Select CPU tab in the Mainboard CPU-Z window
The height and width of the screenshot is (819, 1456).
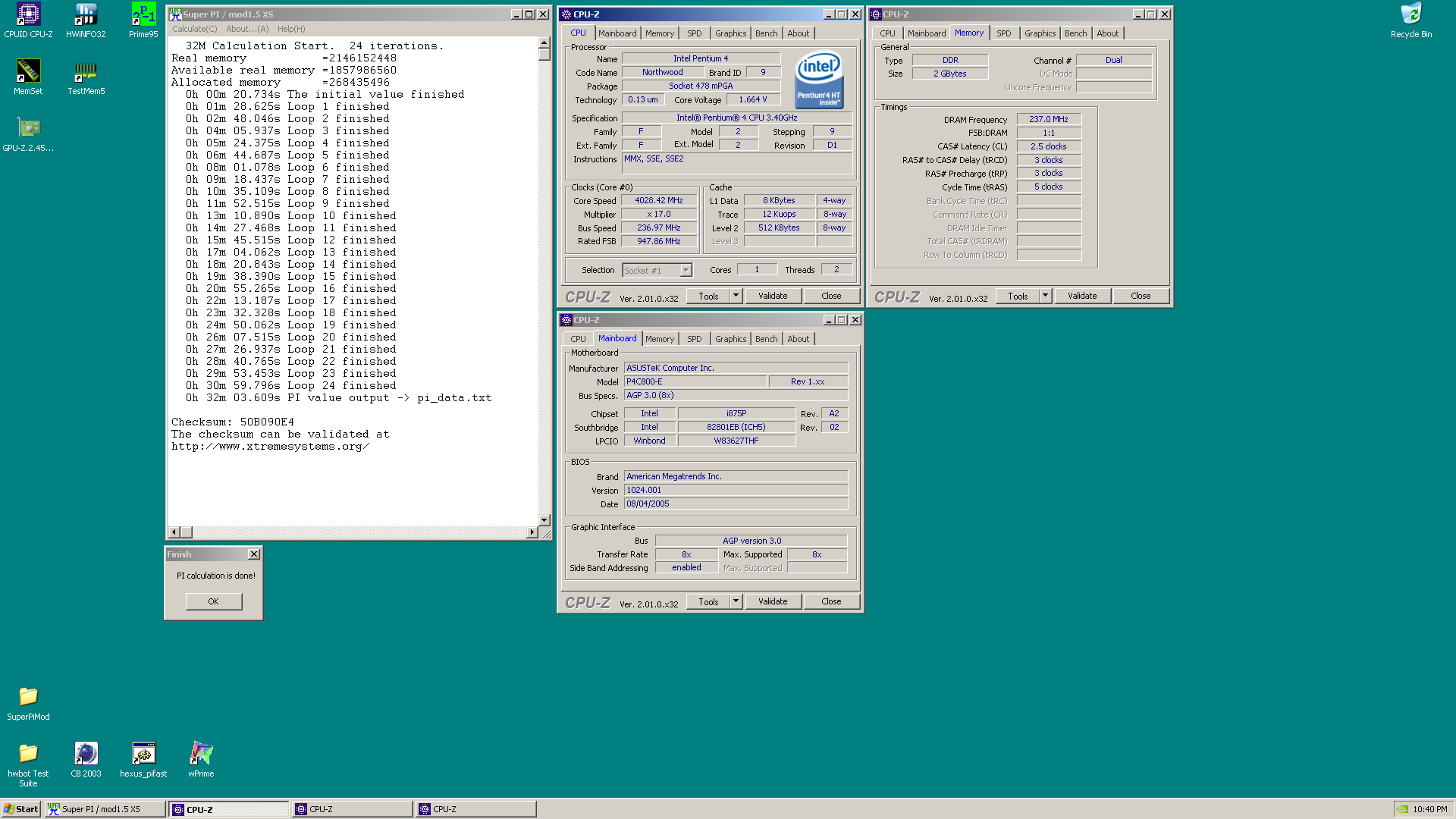point(578,339)
